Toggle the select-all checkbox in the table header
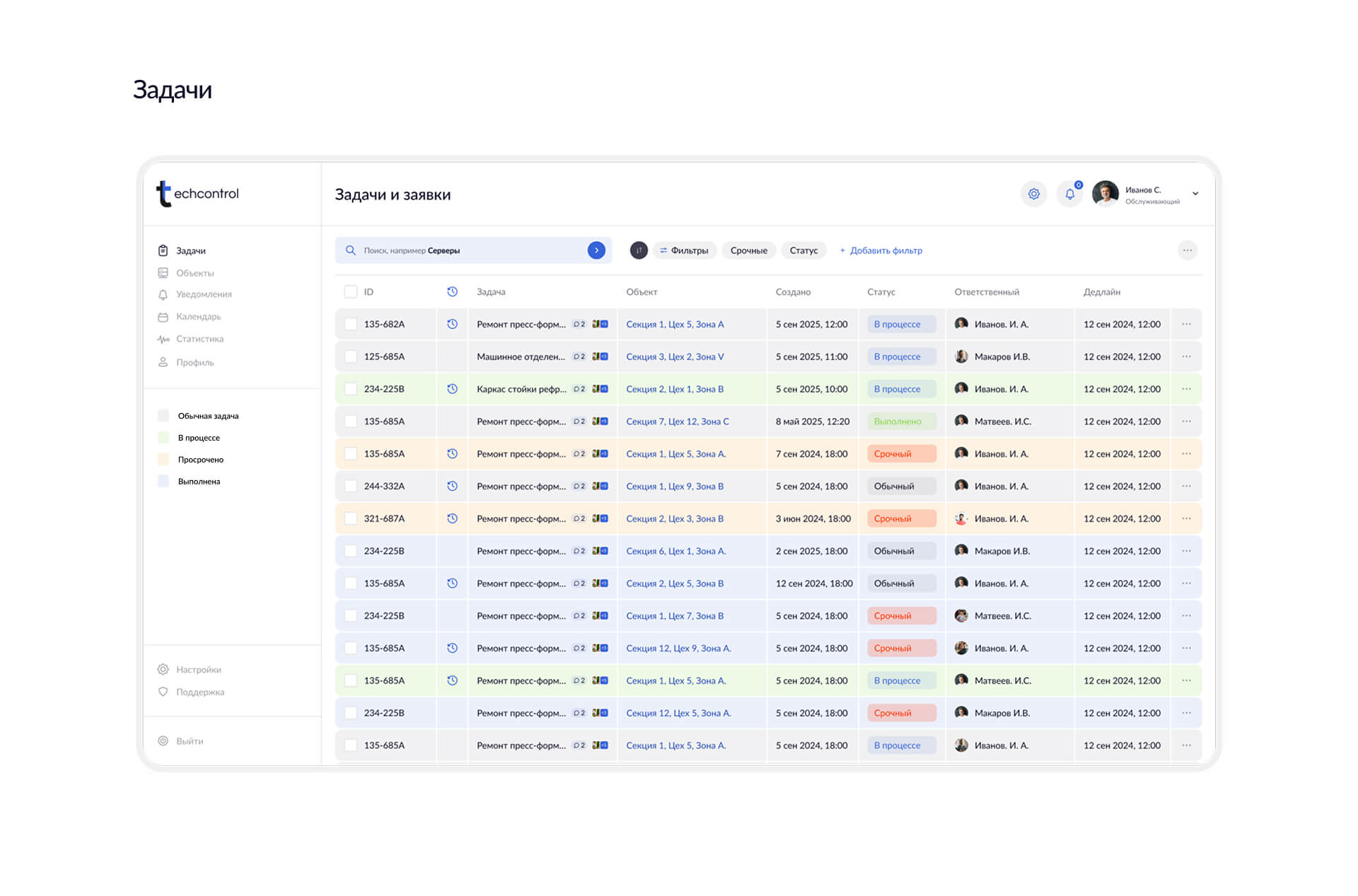 [351, 292]
